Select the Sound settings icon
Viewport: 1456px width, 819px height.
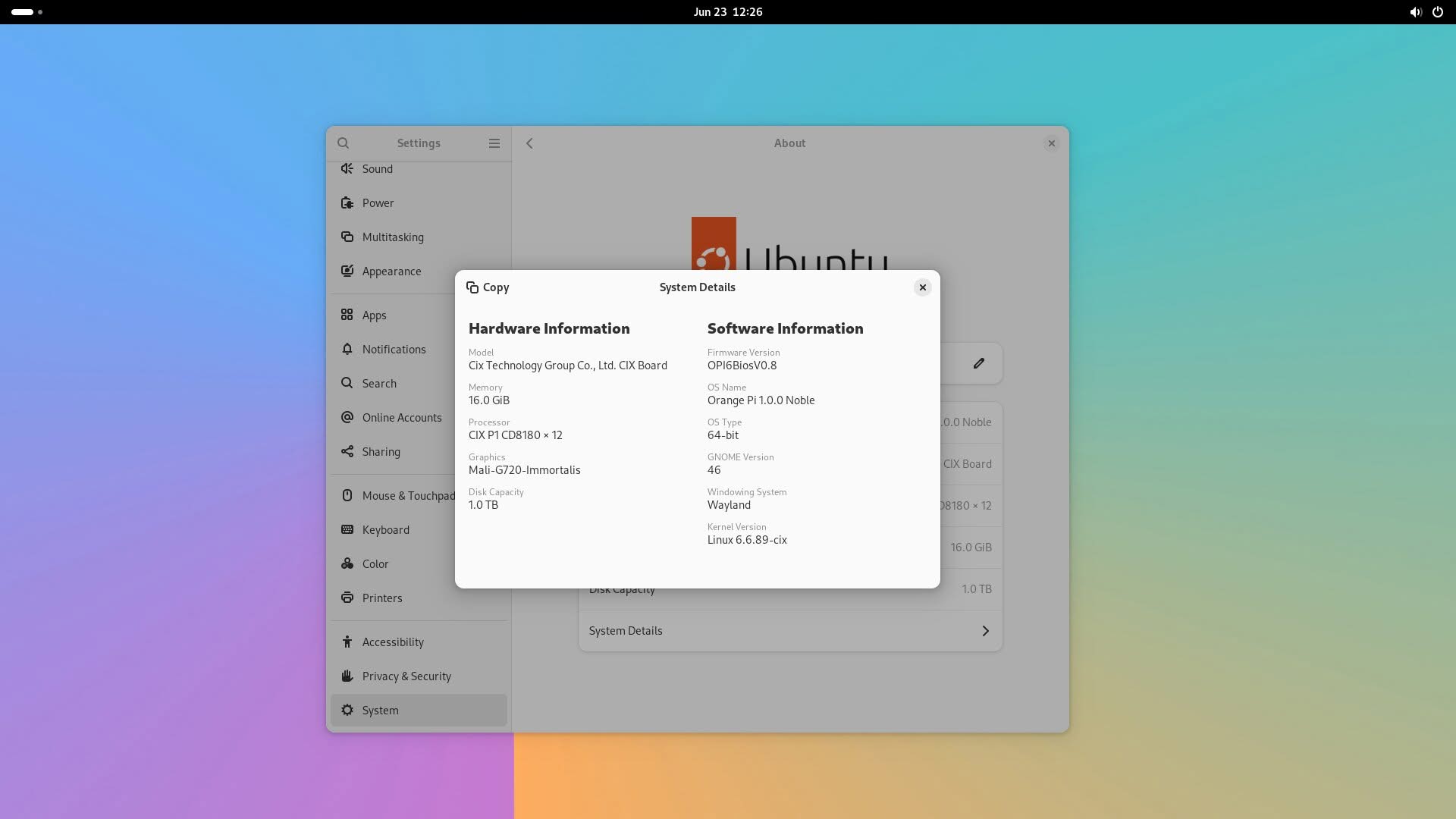(x=347, y=168)
